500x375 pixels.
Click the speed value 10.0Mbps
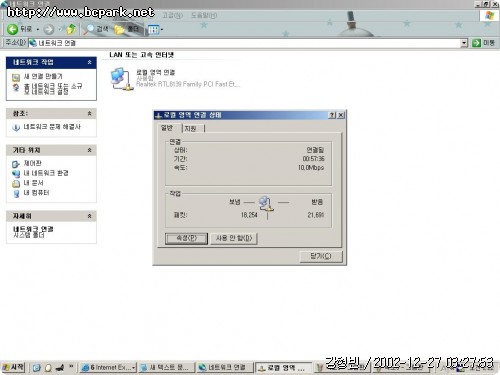tap(311, 167)
